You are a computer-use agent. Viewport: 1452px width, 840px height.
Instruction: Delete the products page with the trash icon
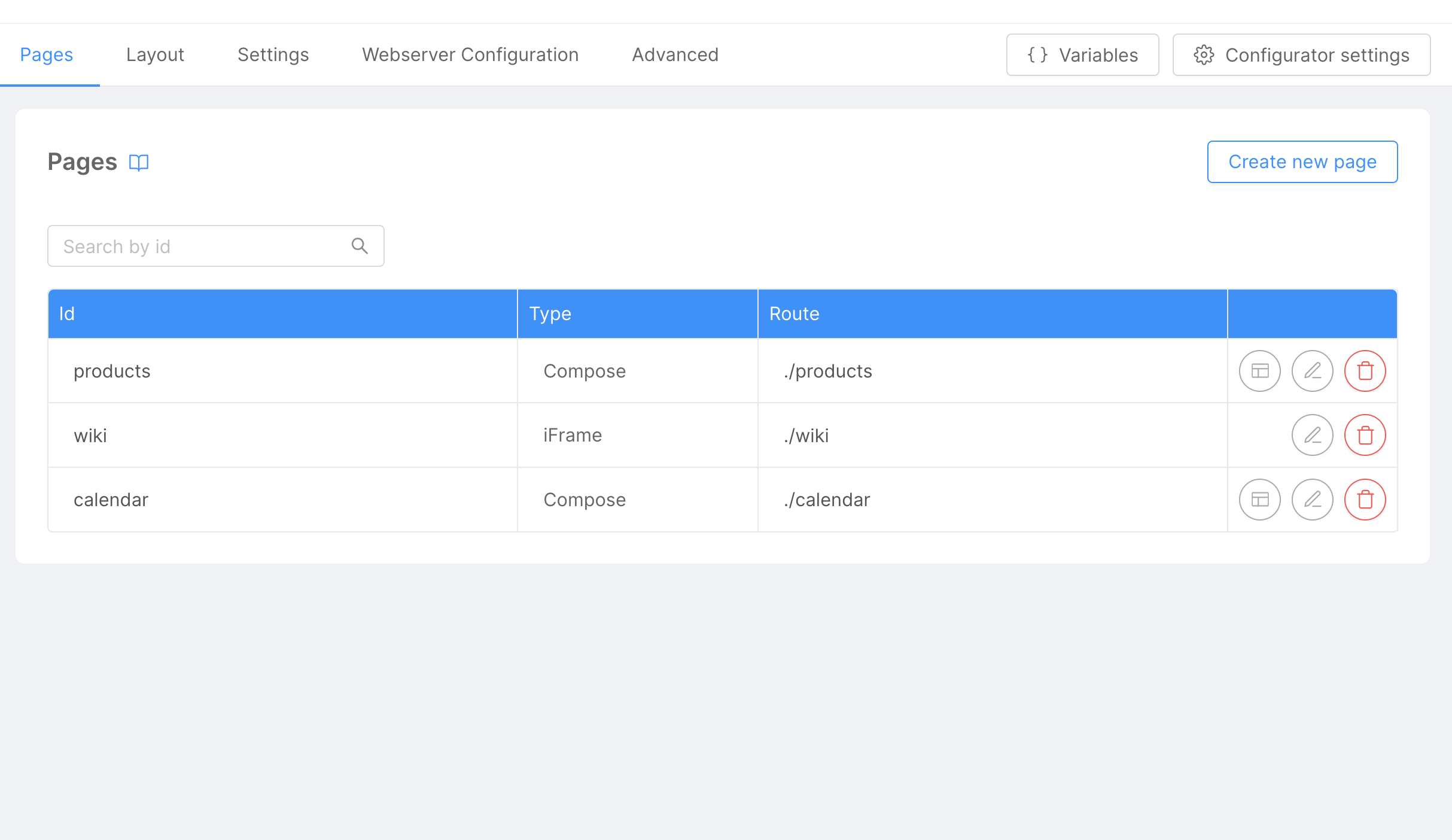1365,371
